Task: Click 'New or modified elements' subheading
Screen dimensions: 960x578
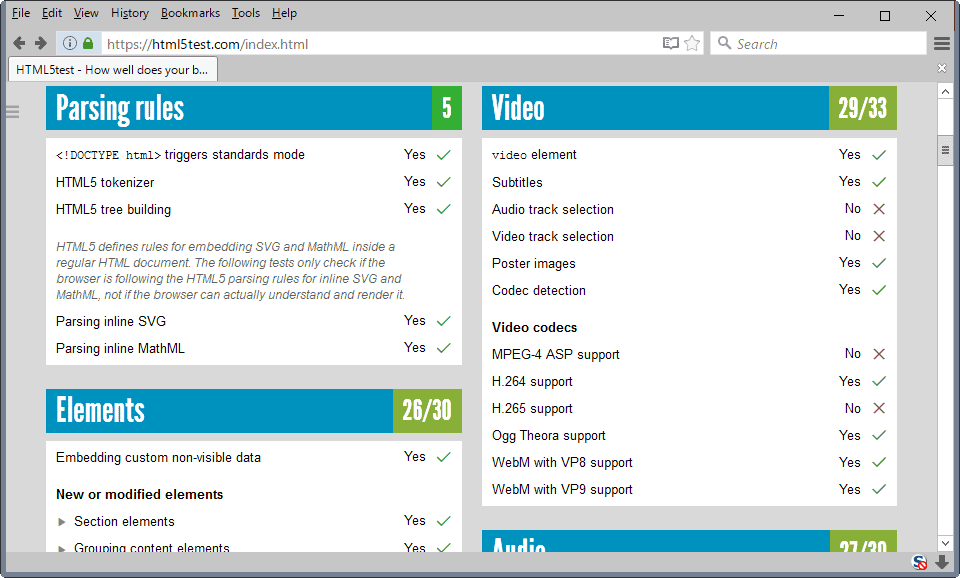Action: tap(140, 494)
